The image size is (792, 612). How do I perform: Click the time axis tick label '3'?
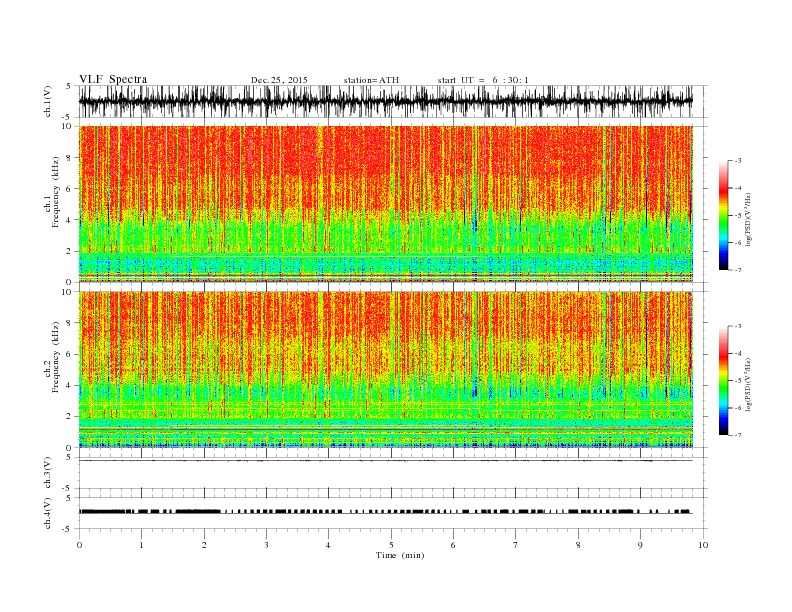pos(266,545)
